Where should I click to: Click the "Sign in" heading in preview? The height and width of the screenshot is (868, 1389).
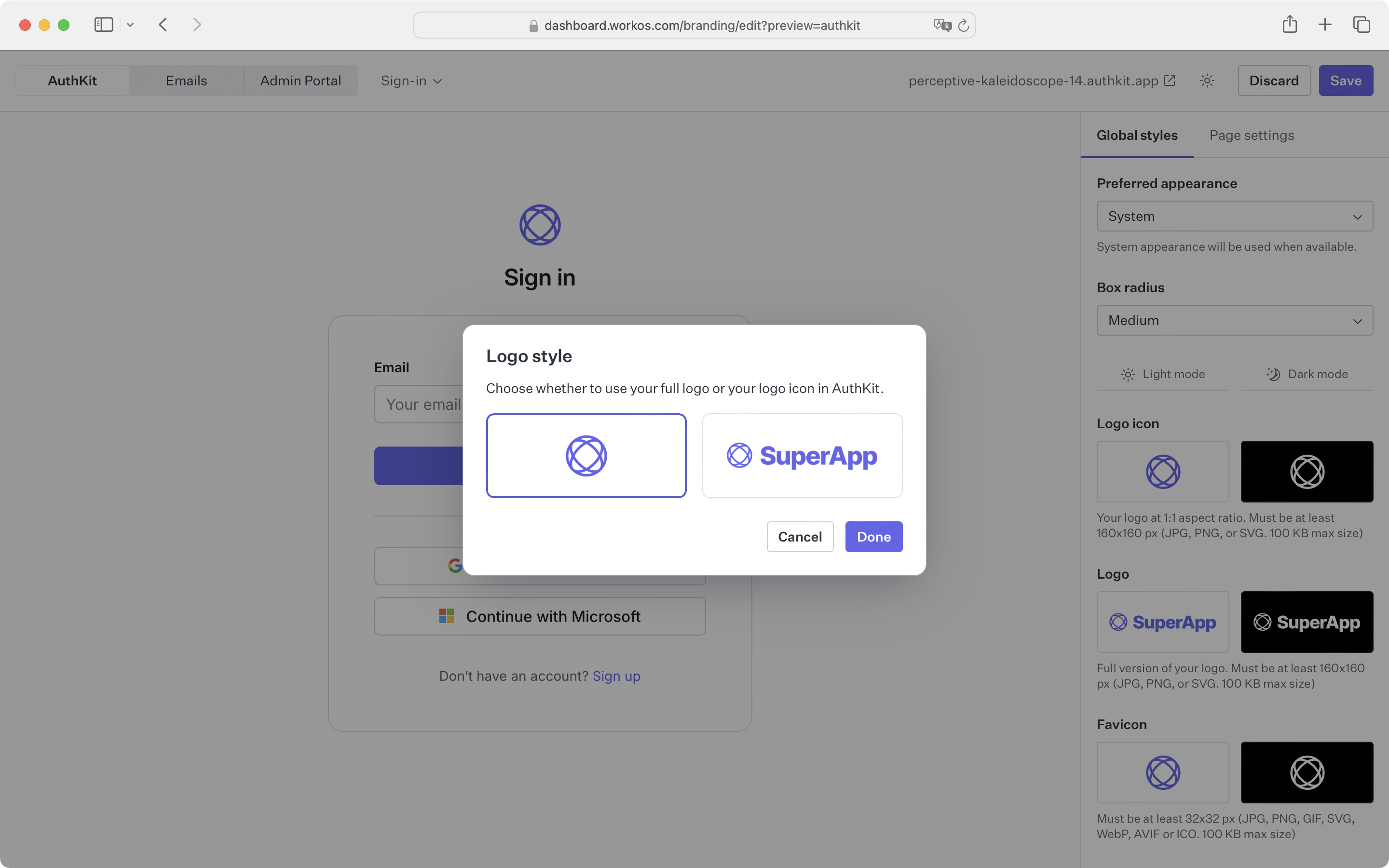coord(540,277)
